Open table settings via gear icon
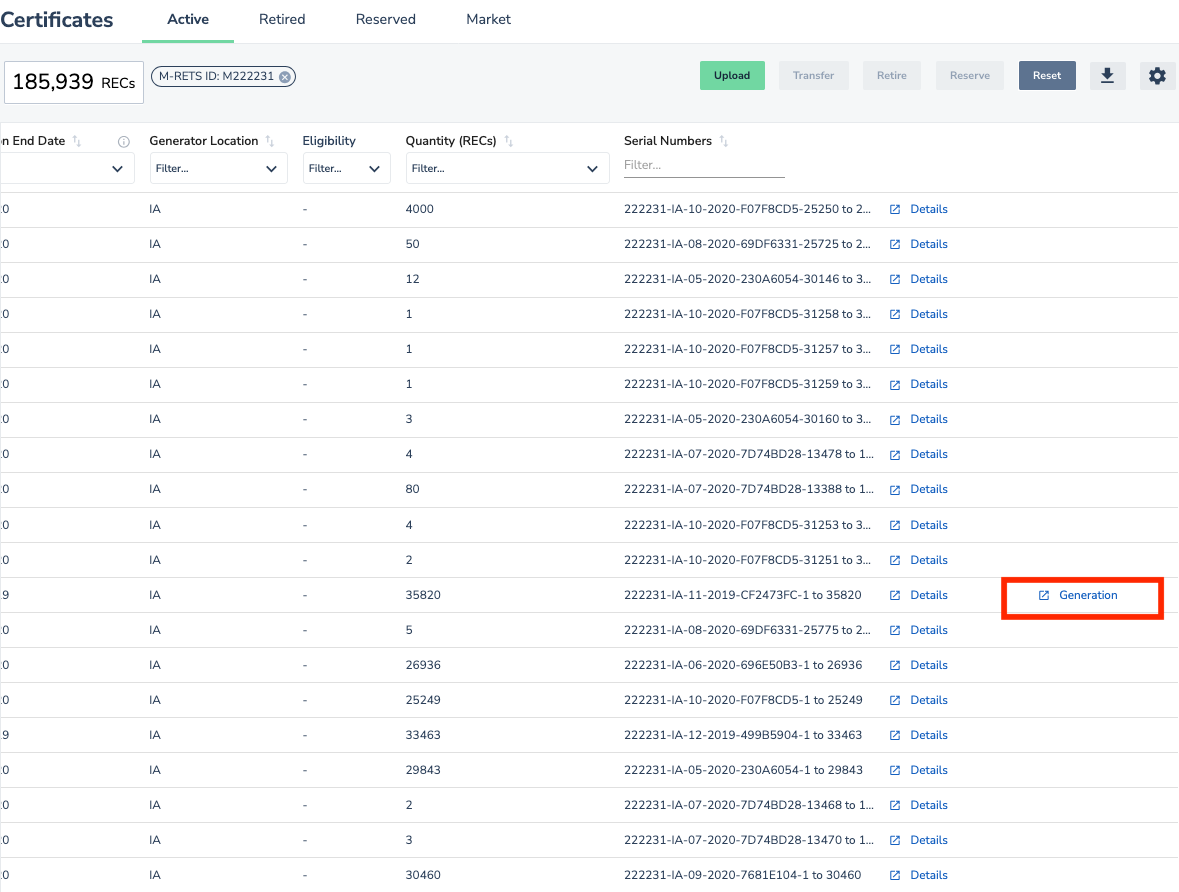1179x892 pixels. pos(1157,75)
